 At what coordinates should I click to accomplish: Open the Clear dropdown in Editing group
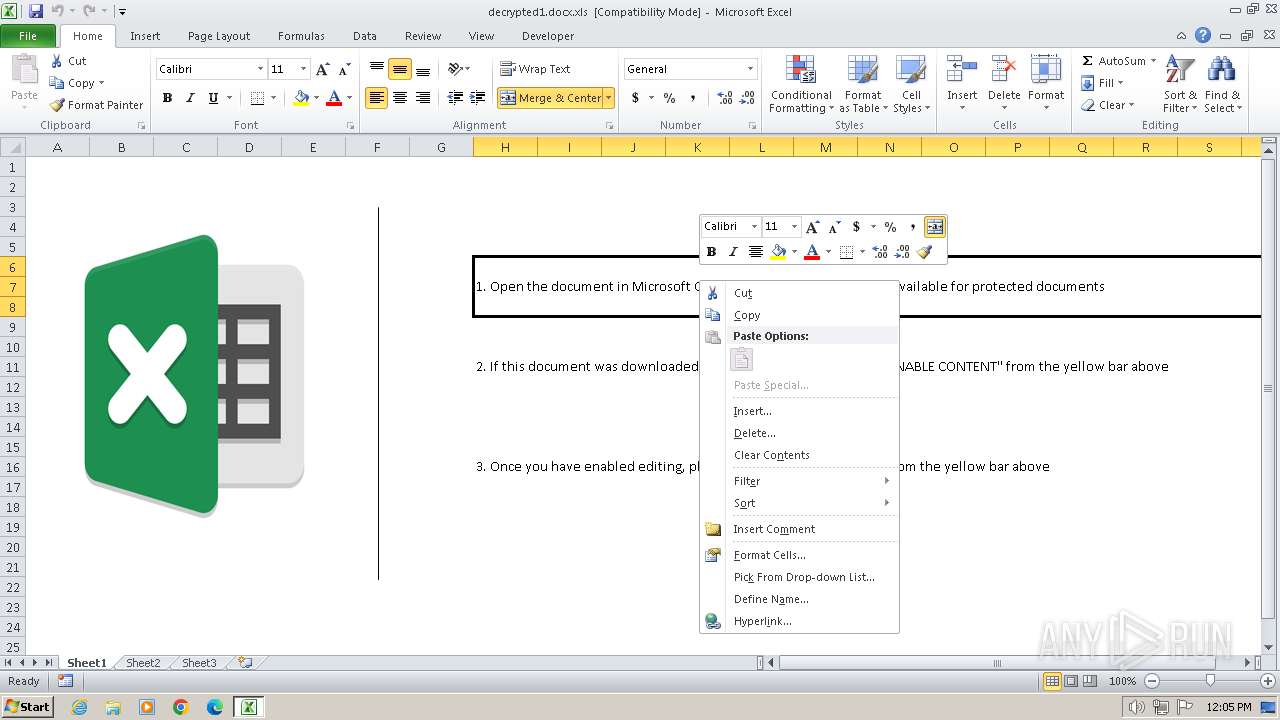tap(1107, 105)
